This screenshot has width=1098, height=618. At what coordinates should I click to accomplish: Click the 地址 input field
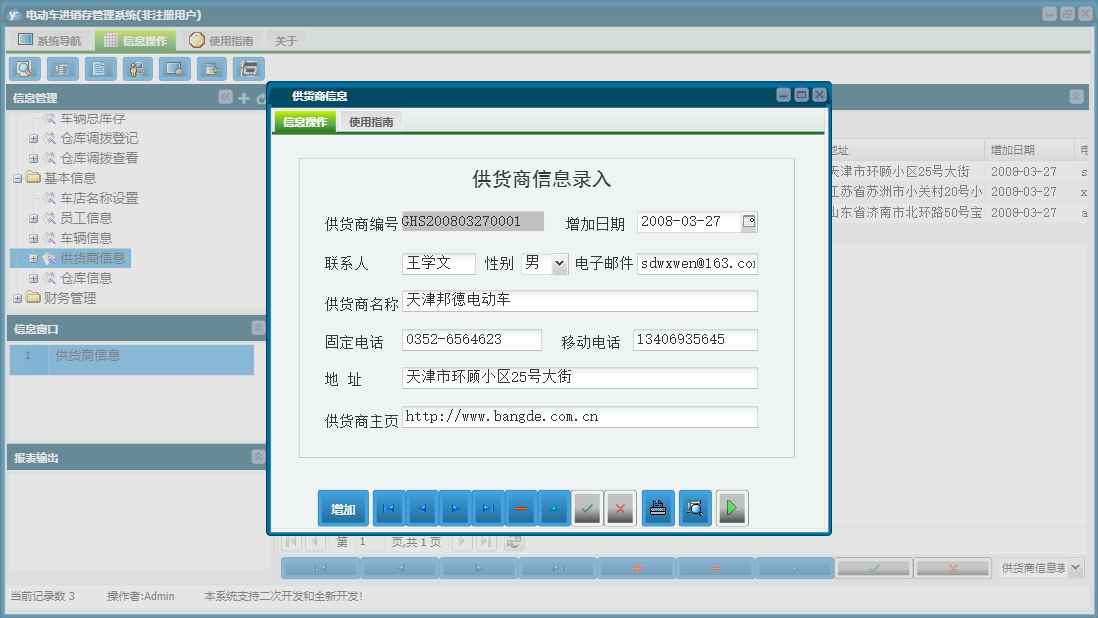click(579, 378)
